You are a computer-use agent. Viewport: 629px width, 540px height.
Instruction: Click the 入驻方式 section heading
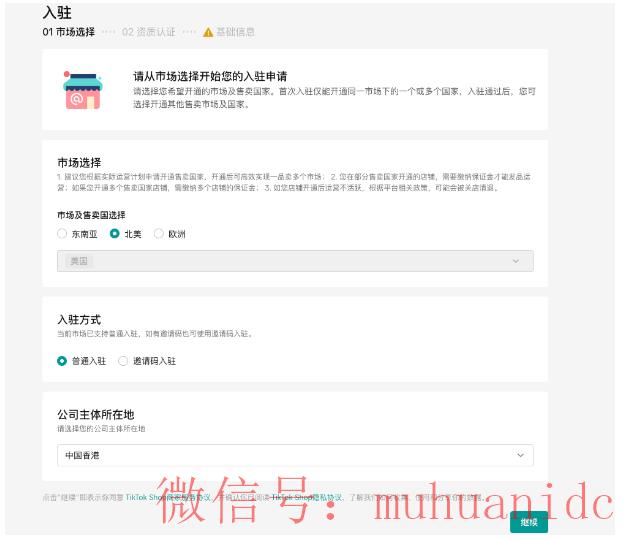(79, 320)
